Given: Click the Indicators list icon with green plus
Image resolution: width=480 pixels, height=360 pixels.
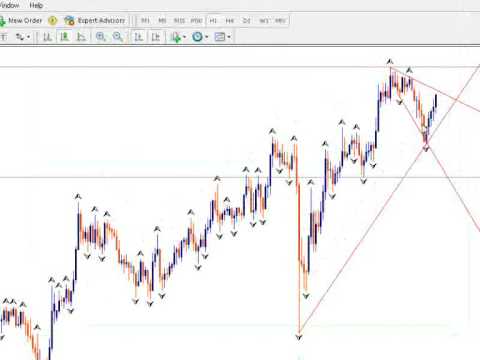Looking at the screenshot, I should (x=176, y=37).
